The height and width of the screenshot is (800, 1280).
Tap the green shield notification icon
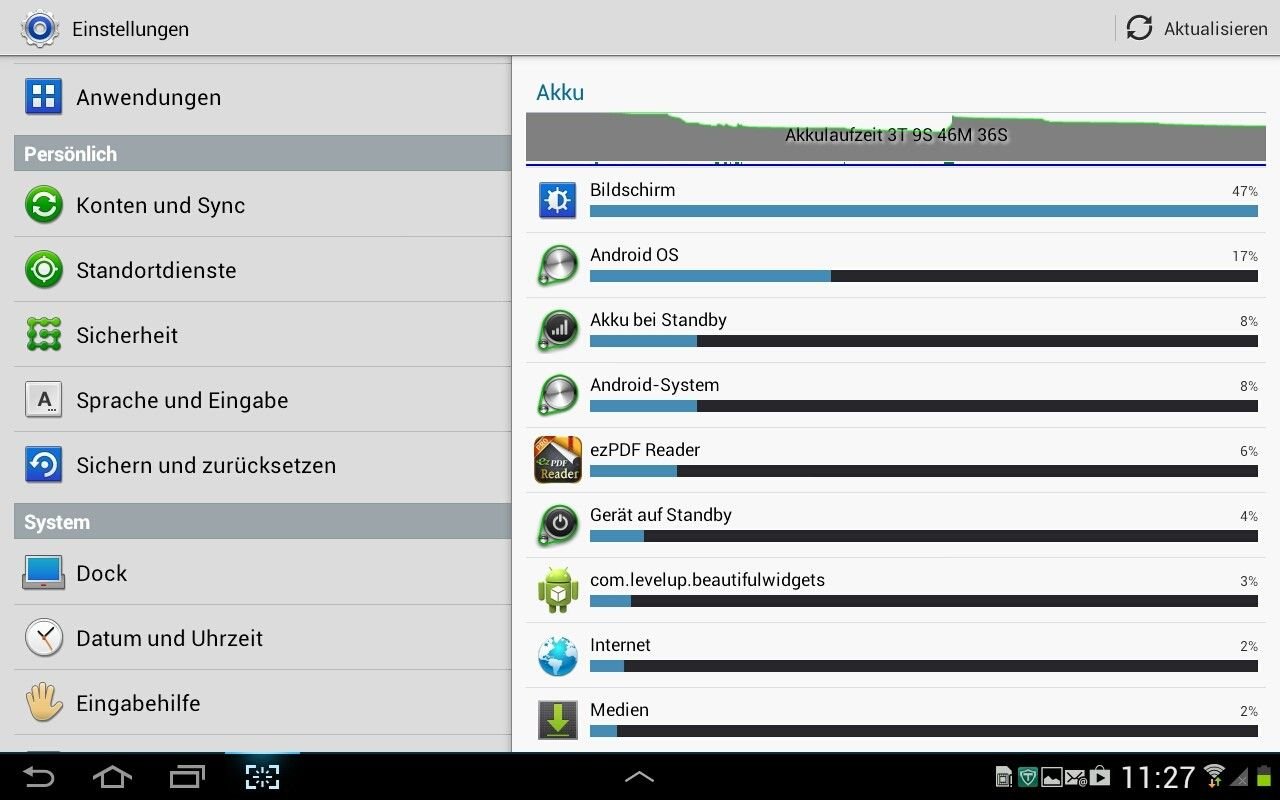point(1028,777)
